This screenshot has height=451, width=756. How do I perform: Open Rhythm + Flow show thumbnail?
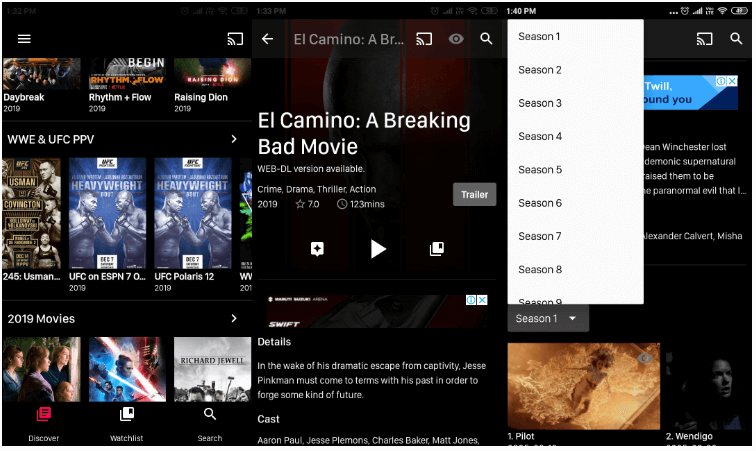click(x=127, y=74)
